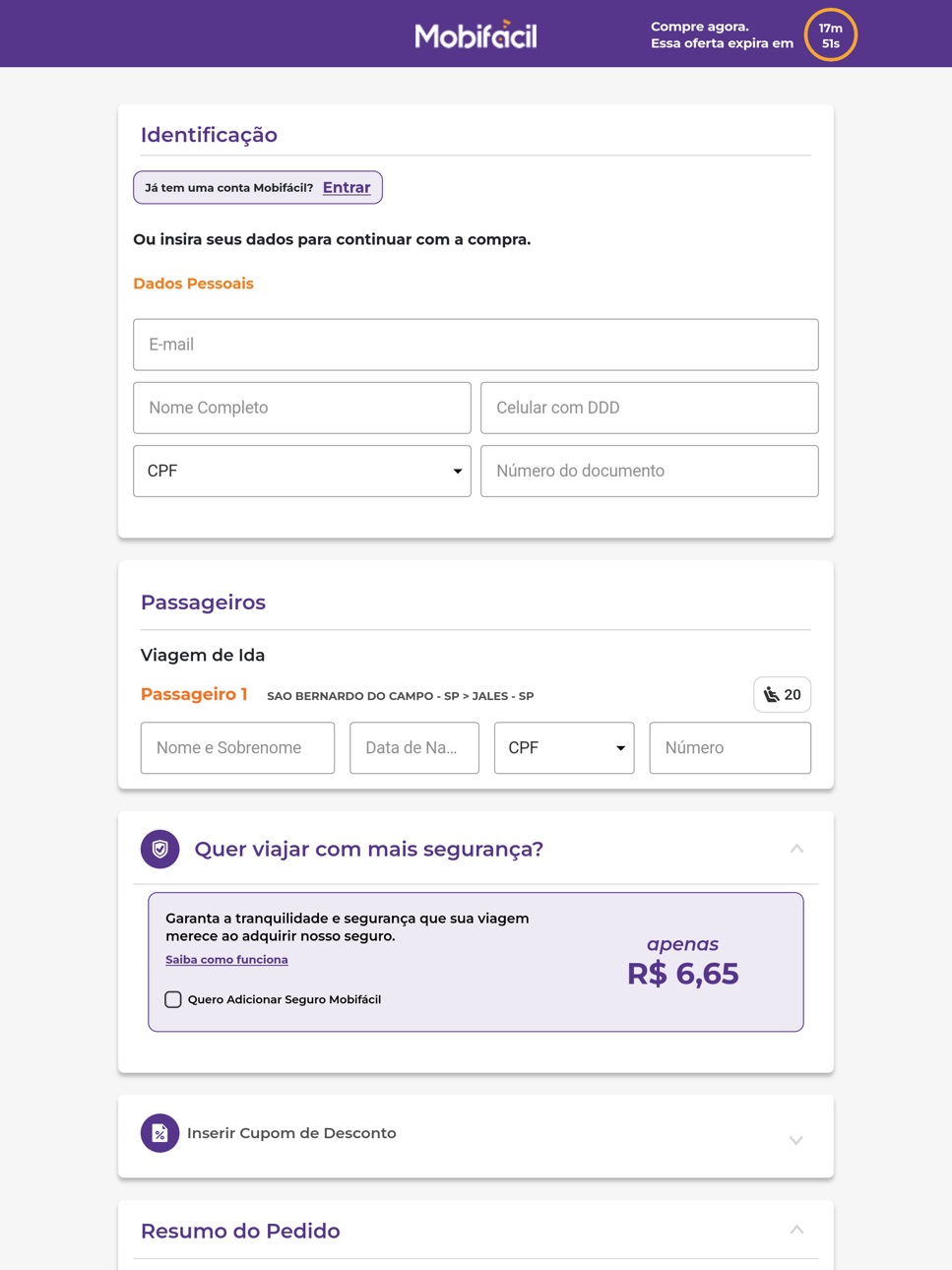Click the Entrar login link
Viewport: 952px width, 1270px height.
tap(347, 187)
